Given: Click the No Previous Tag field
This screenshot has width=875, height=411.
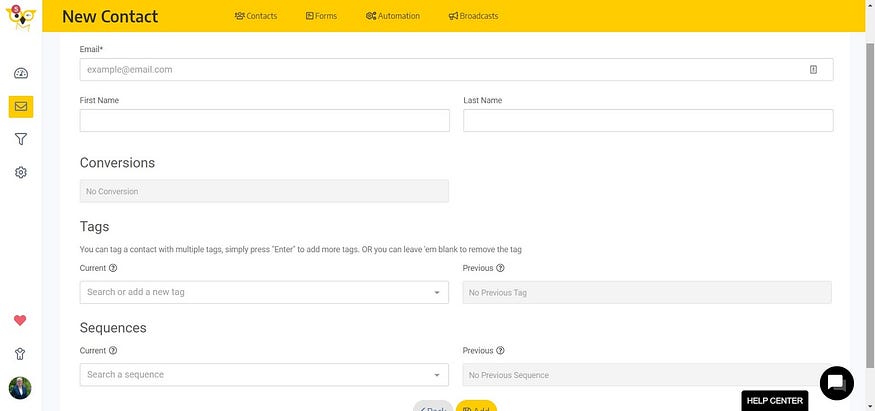Looking at the screenshot, I should pyautogui.click(x=647, y=292).
